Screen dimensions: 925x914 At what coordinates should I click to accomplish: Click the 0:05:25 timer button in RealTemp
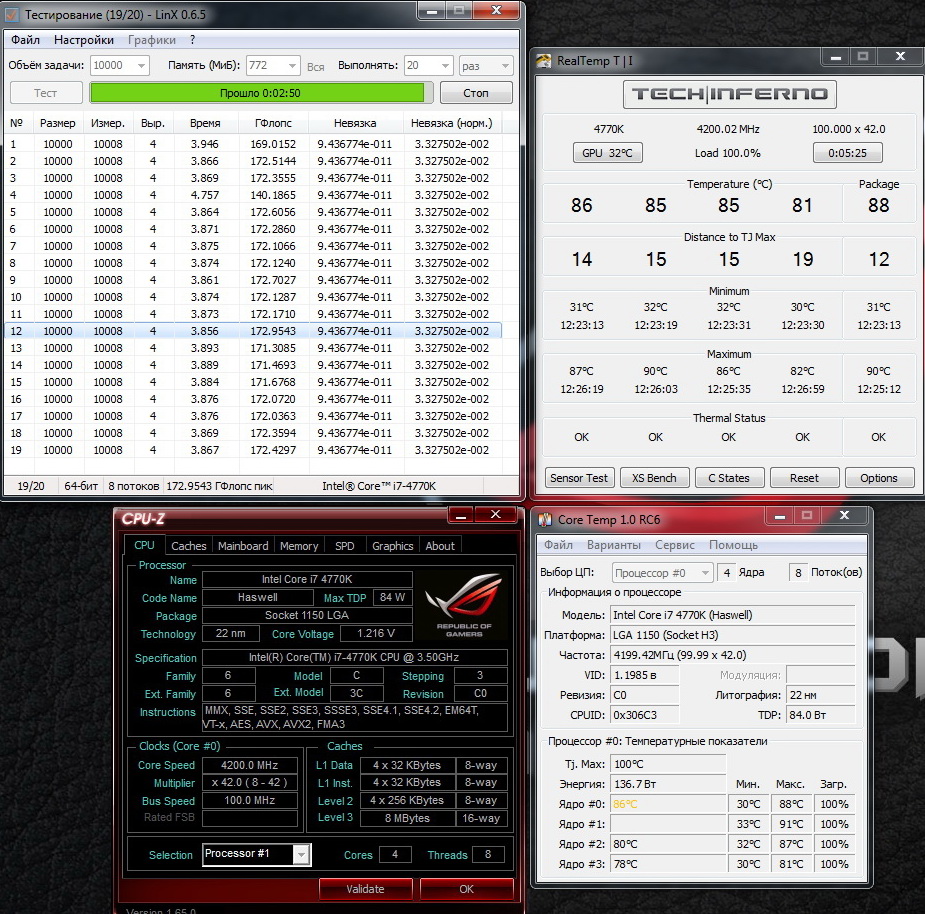848,153
